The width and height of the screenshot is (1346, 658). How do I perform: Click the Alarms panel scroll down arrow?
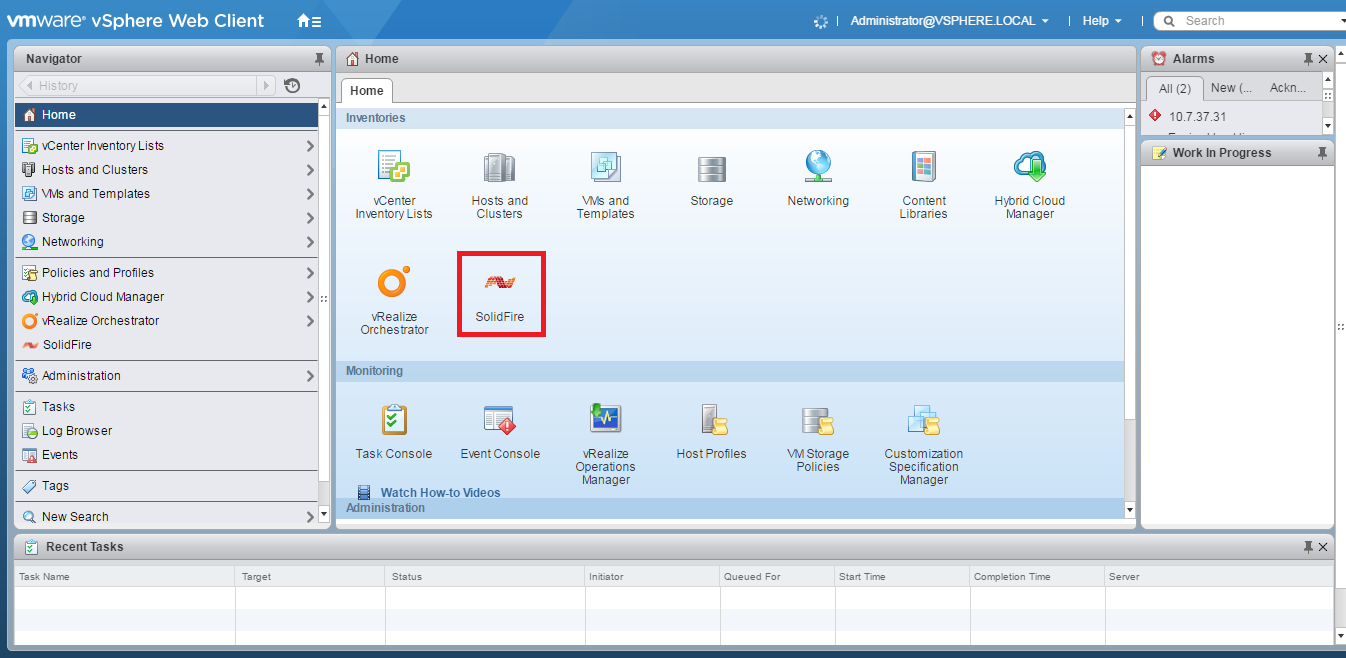pyautogui.click(x=1328, y=126)
